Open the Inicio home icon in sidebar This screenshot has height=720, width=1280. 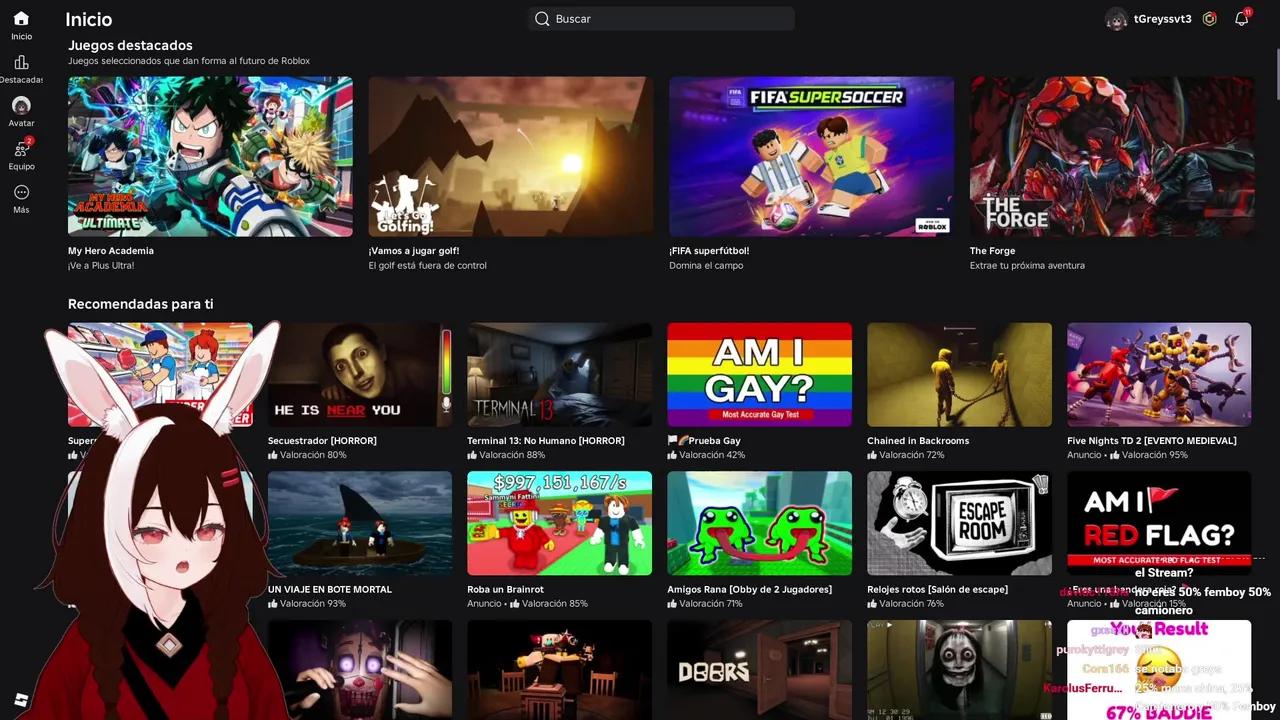point(21,19)
